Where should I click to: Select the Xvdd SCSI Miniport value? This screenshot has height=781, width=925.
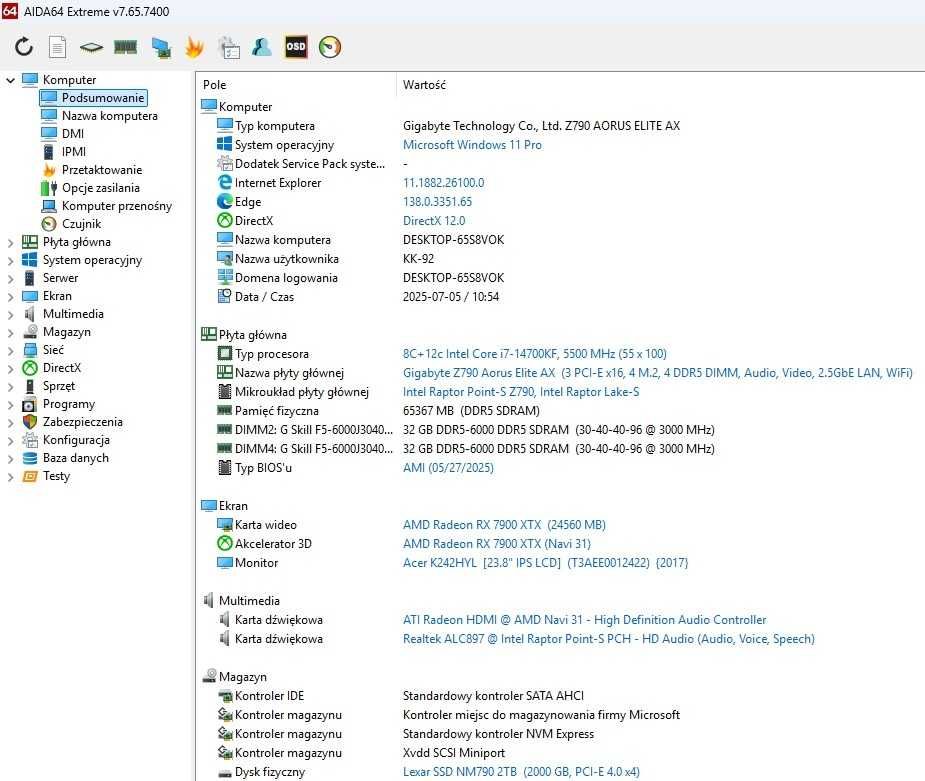tap(454, 753)
